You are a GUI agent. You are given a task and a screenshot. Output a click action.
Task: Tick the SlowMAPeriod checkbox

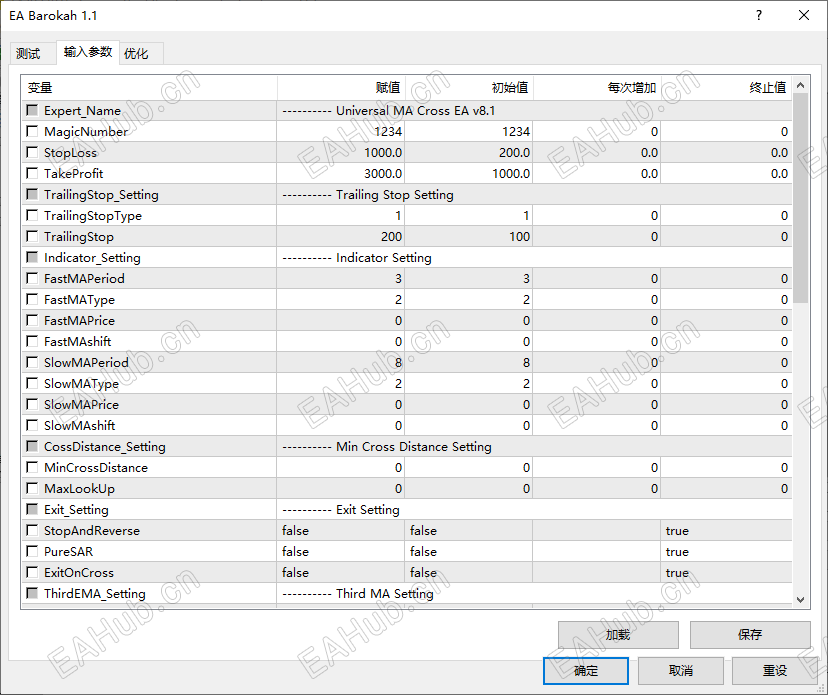(x=32, y=362)
